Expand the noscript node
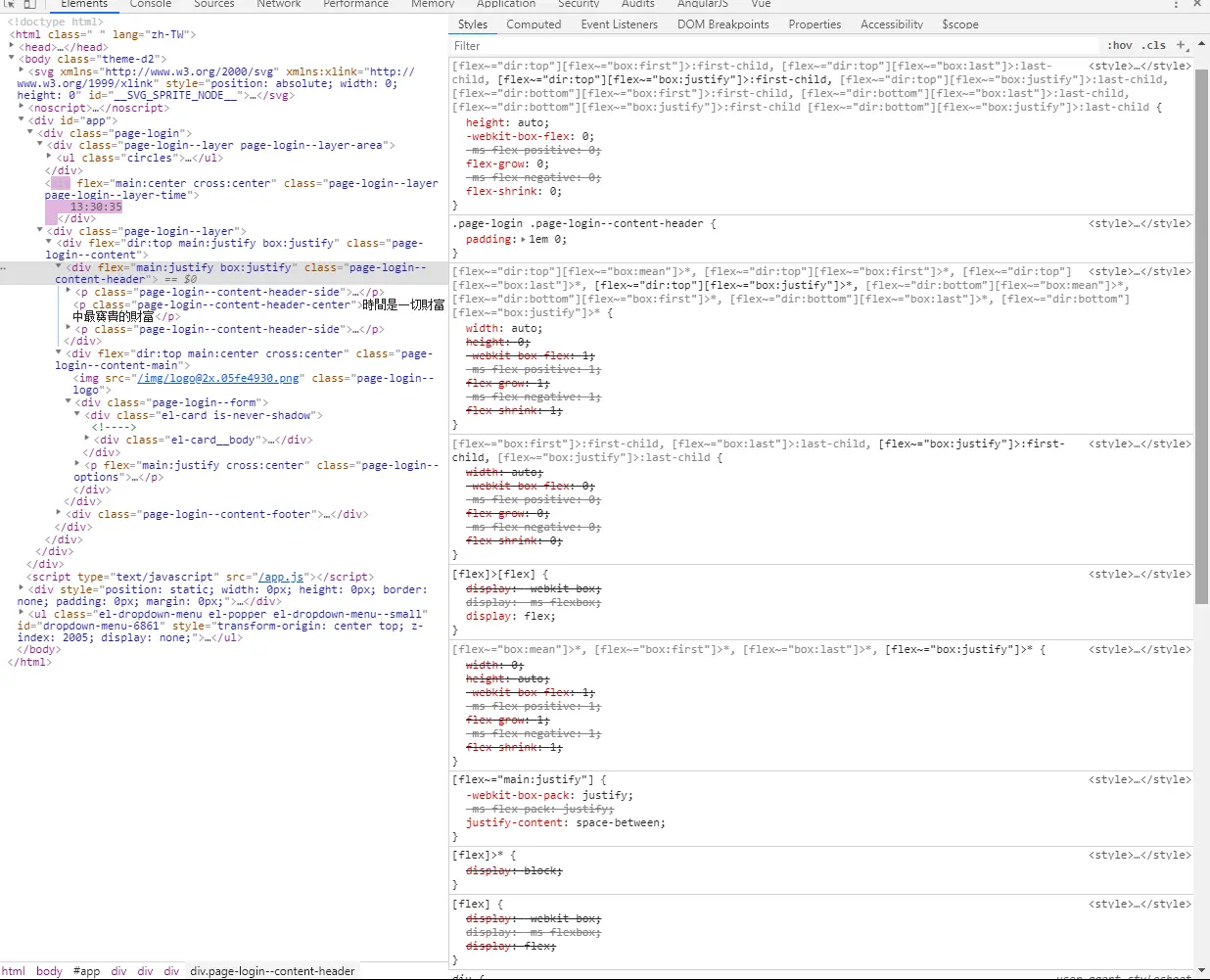Image resolution: width=1210 pixels, height=980 pixels. 23,108
